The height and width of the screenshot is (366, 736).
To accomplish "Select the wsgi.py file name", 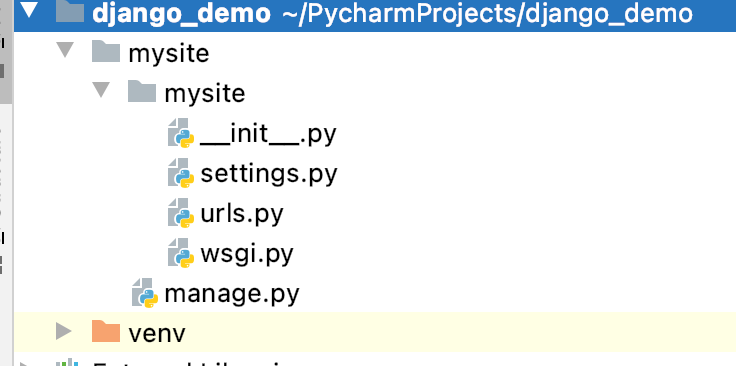I will [247, 254].
